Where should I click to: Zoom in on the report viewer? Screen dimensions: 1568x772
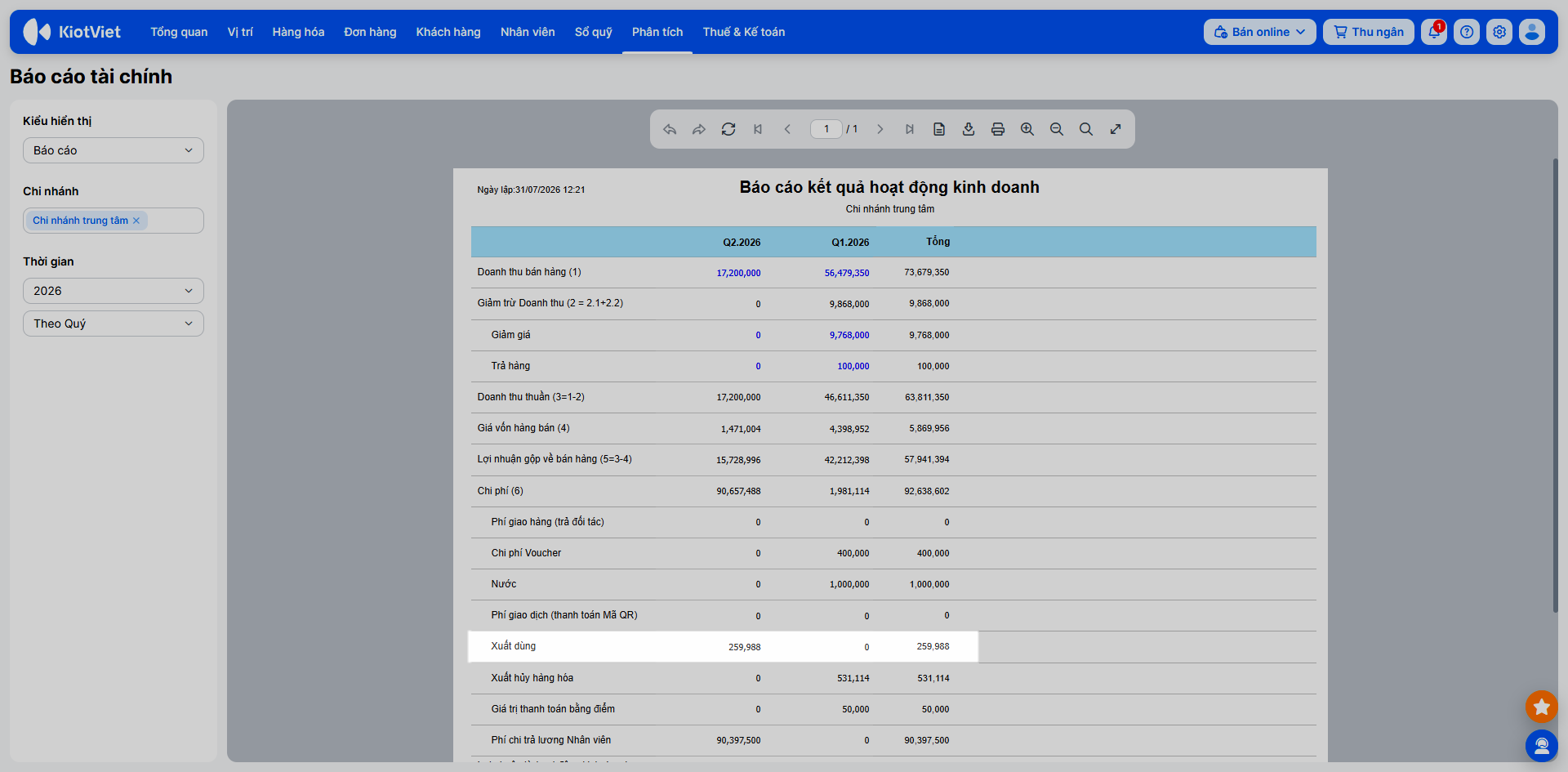point(1027,129)
